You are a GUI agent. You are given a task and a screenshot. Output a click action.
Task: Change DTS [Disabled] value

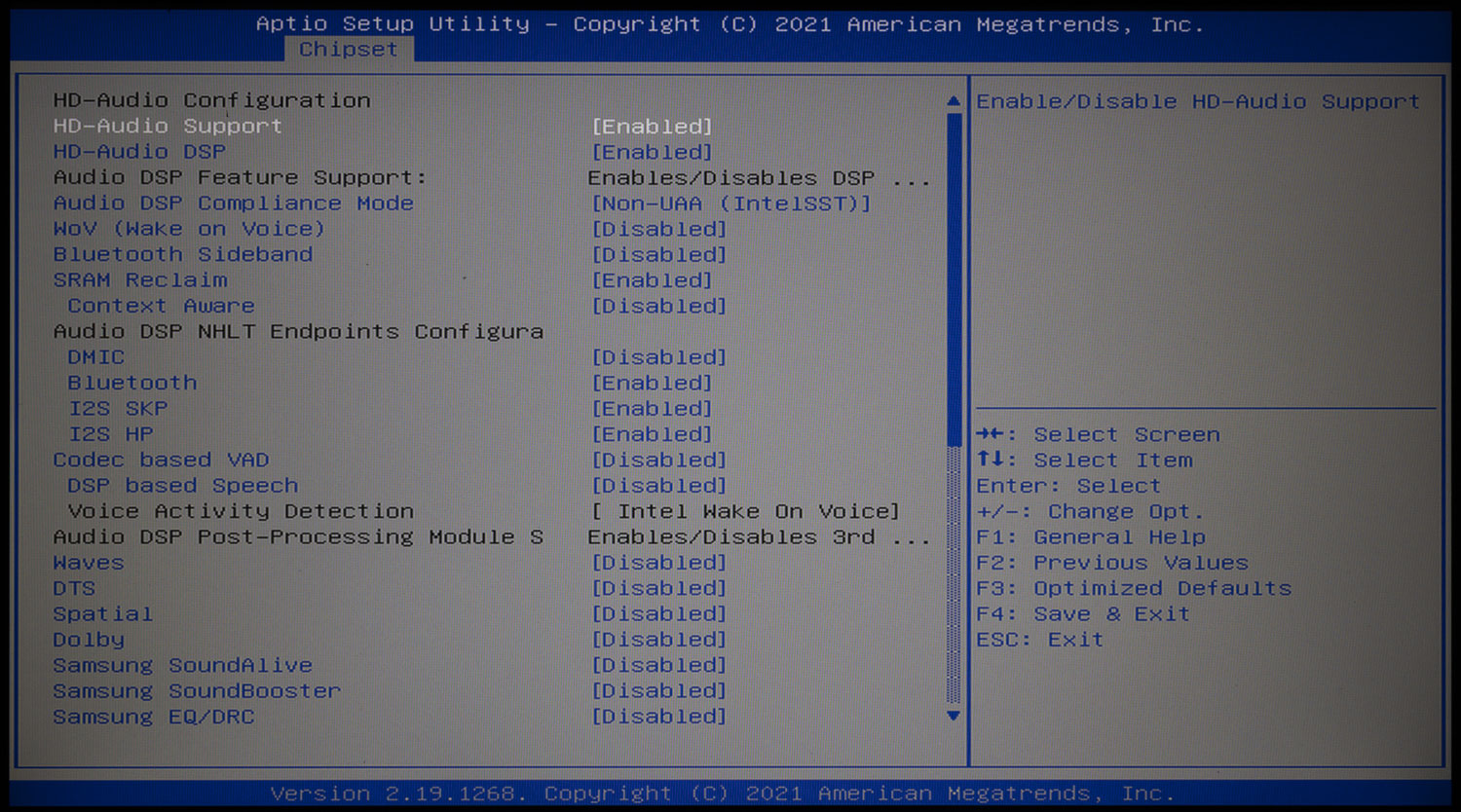[x=659, y=588]
